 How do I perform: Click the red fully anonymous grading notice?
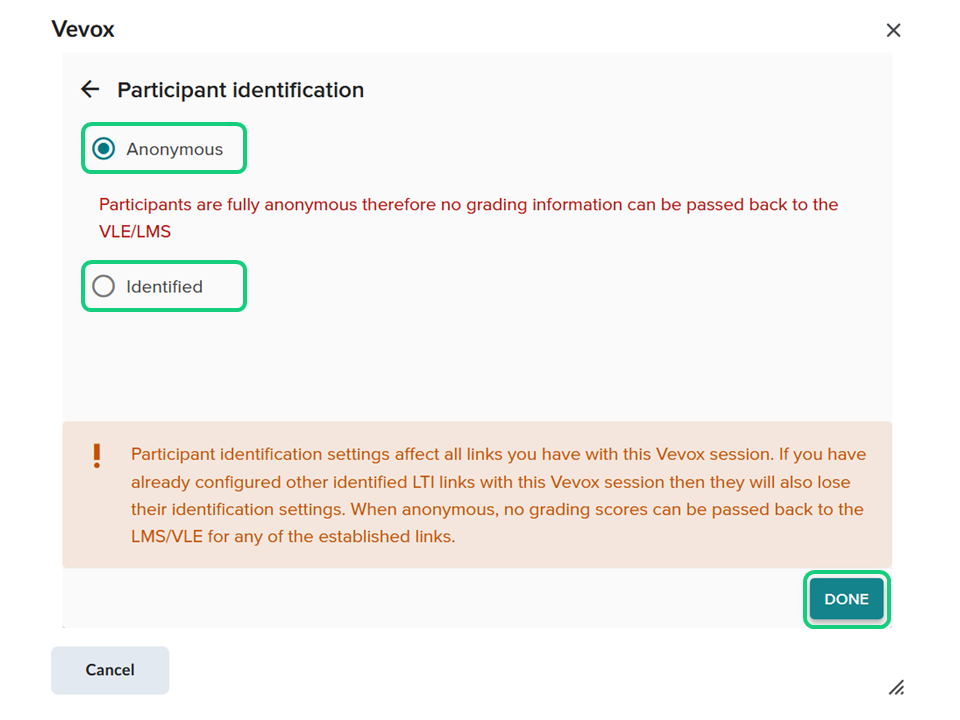coord(468,205)
